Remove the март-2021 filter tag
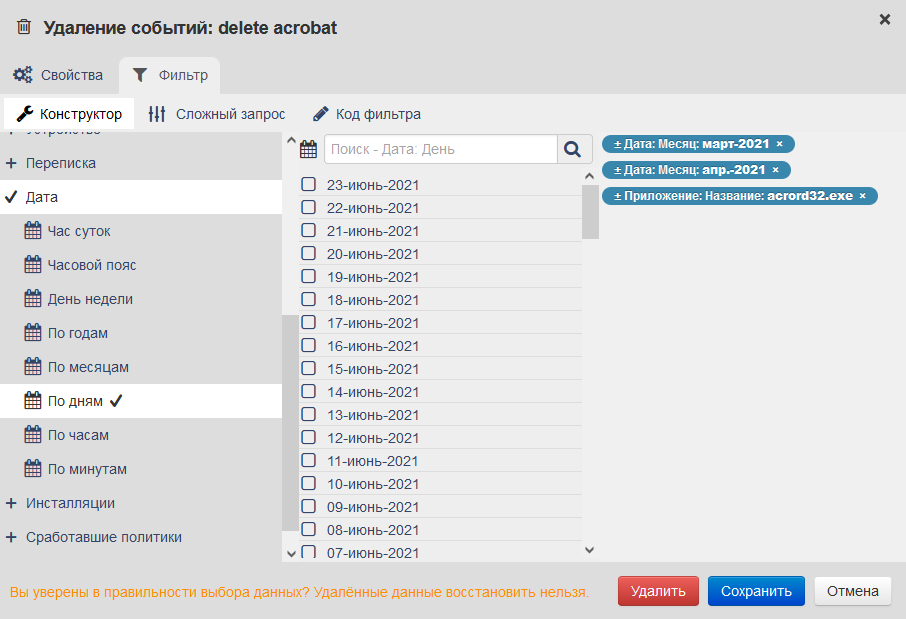The width and height of the screenshot is (906, 619). click(779, 144)
